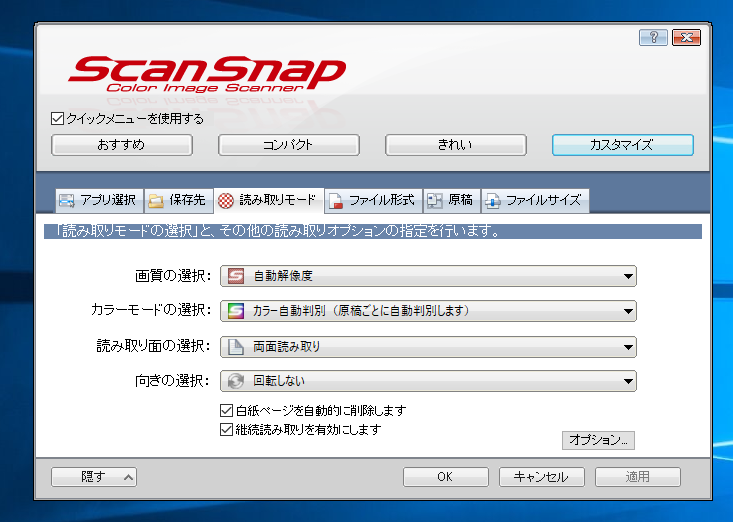Screen dimensions: 733x522
Task: Click the rotation icon beside 回転しない
Action: coord(236,381)
